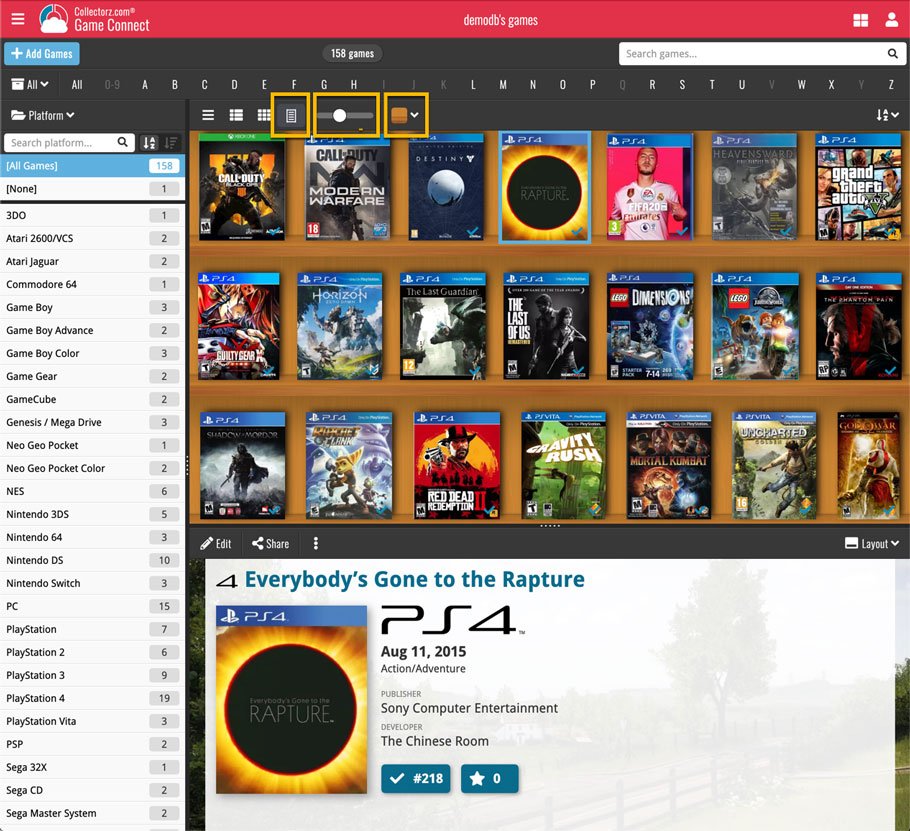Select Destiny cover
This screenshot has height=831, width=910.
coord(446,187)
